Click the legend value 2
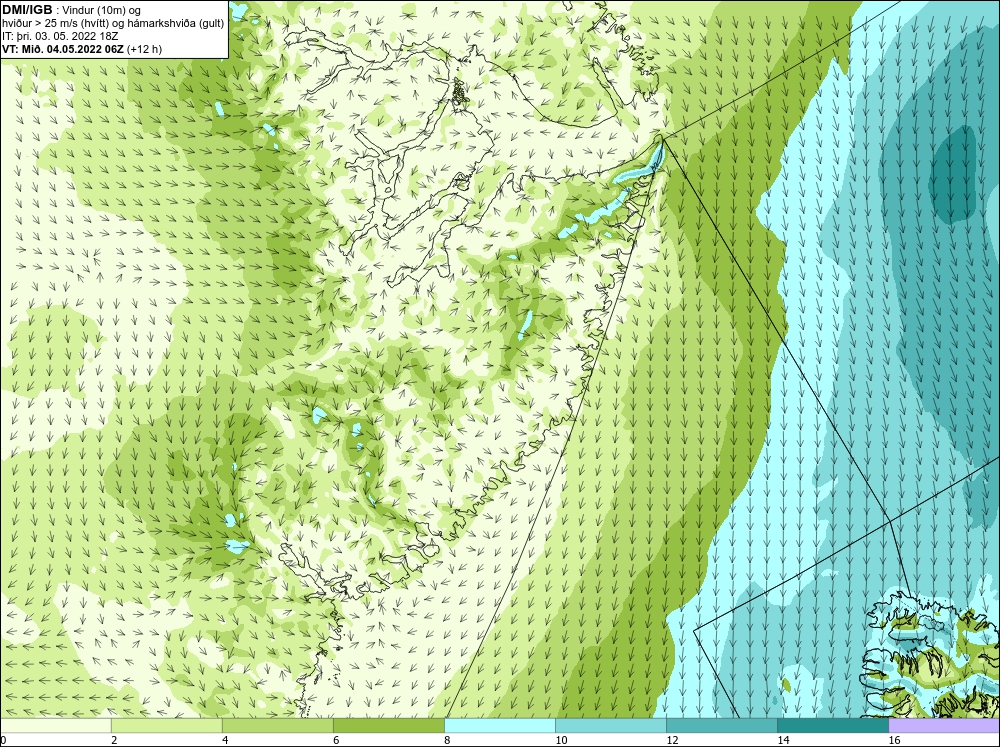 coord(114,740)
